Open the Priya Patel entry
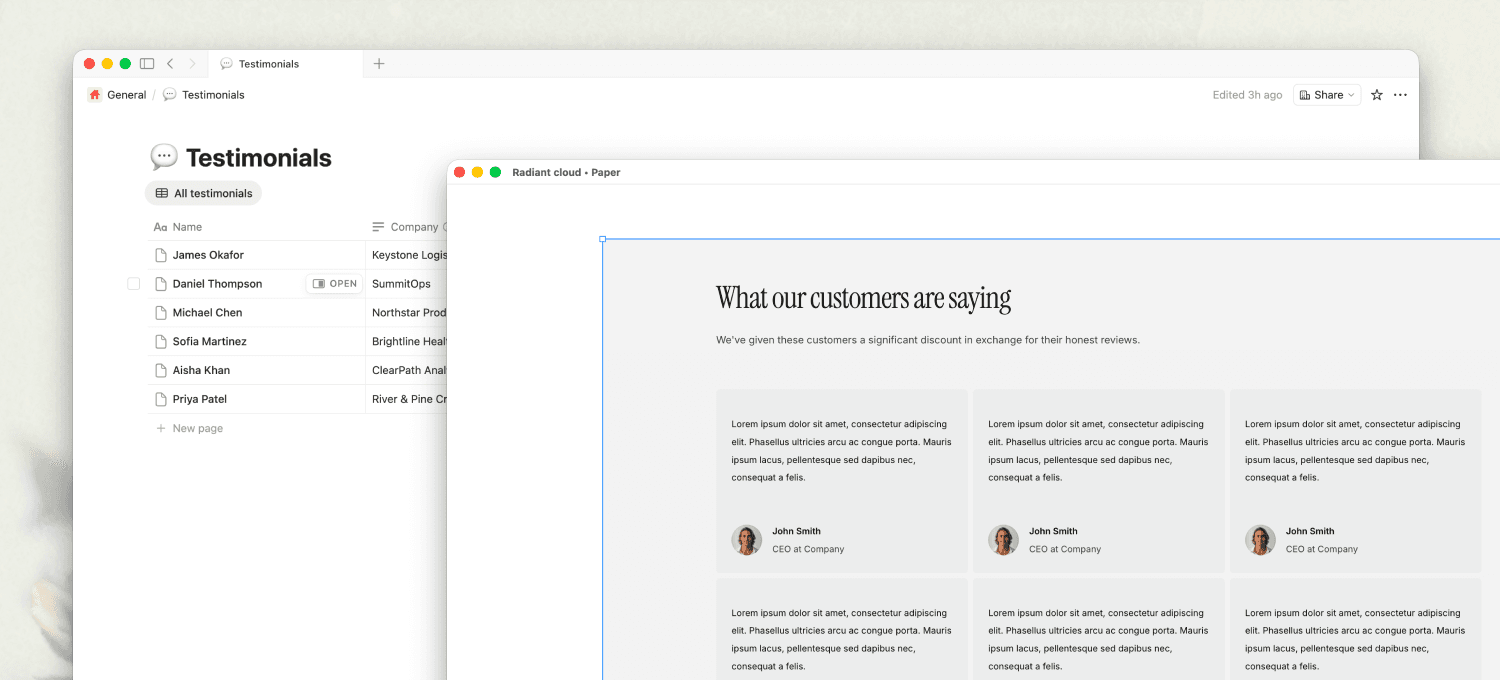The width and height of the screenshot is (1500, 680). (199, 399)
